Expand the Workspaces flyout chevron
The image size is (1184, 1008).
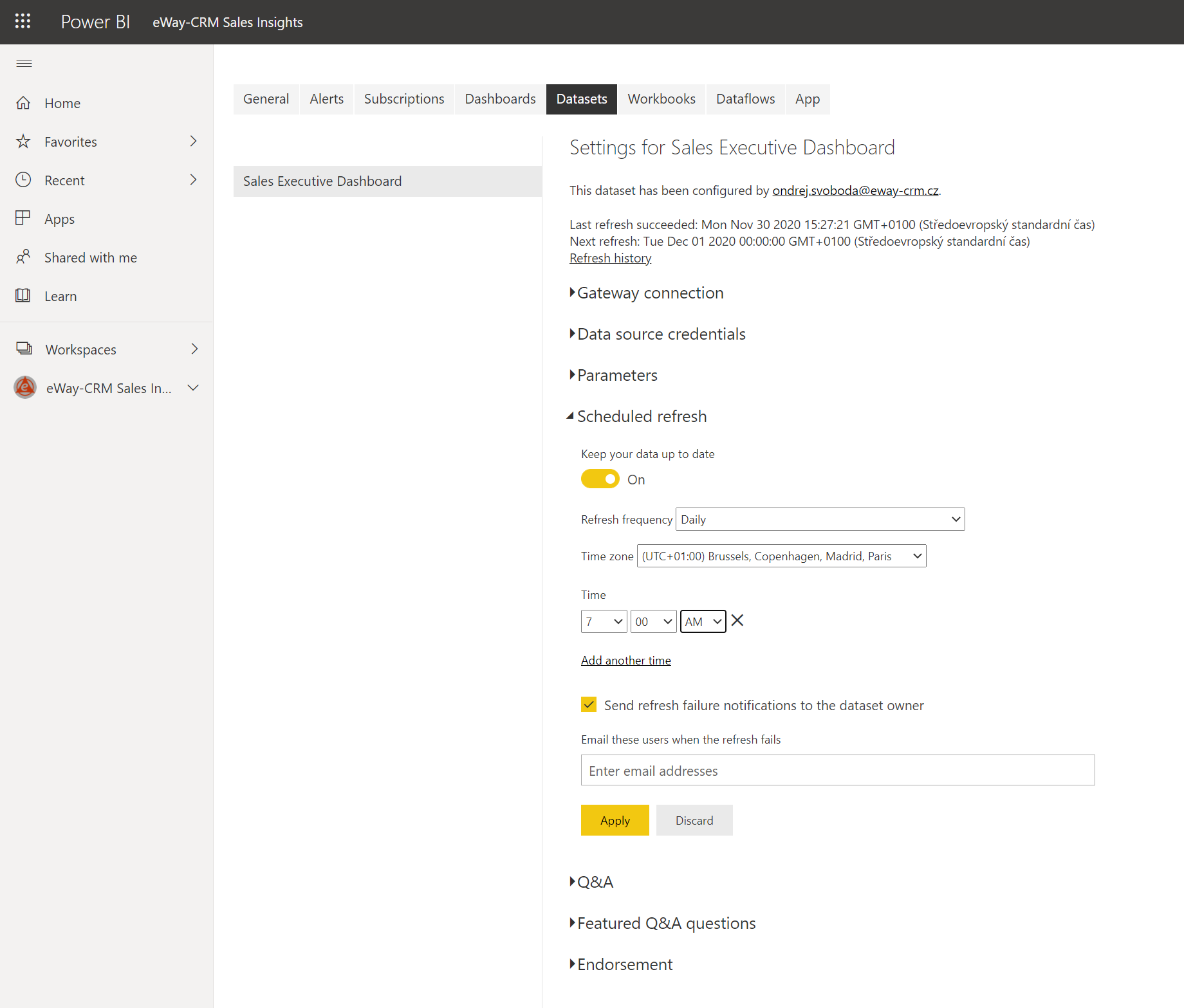194,349
